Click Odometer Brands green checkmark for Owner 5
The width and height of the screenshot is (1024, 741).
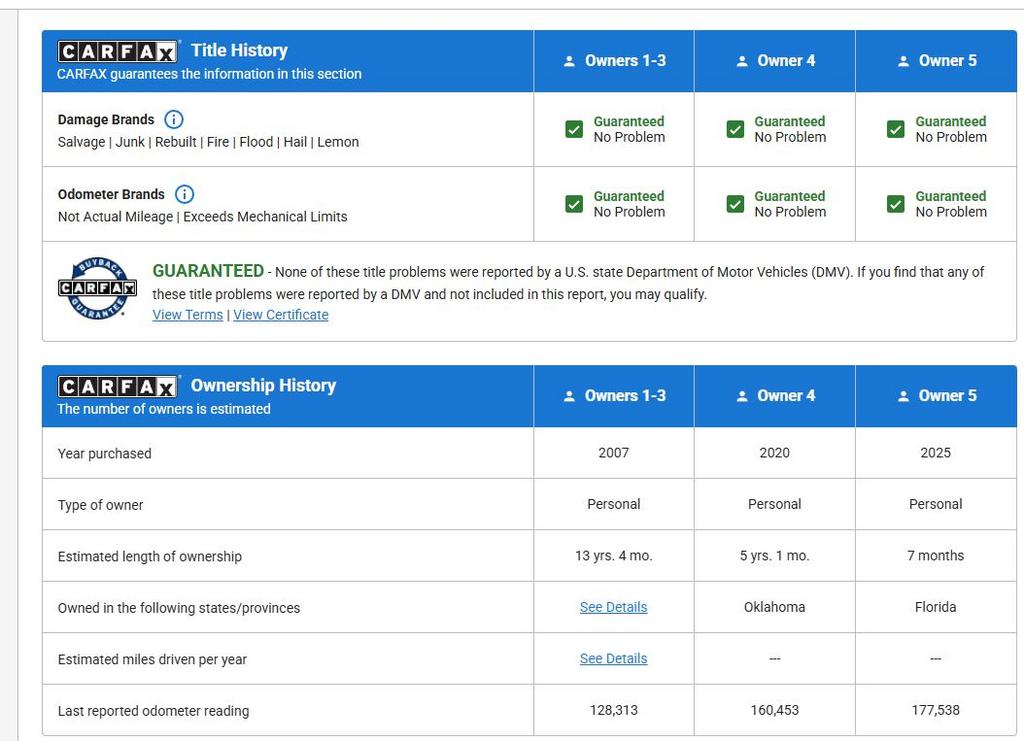point(896,204)
